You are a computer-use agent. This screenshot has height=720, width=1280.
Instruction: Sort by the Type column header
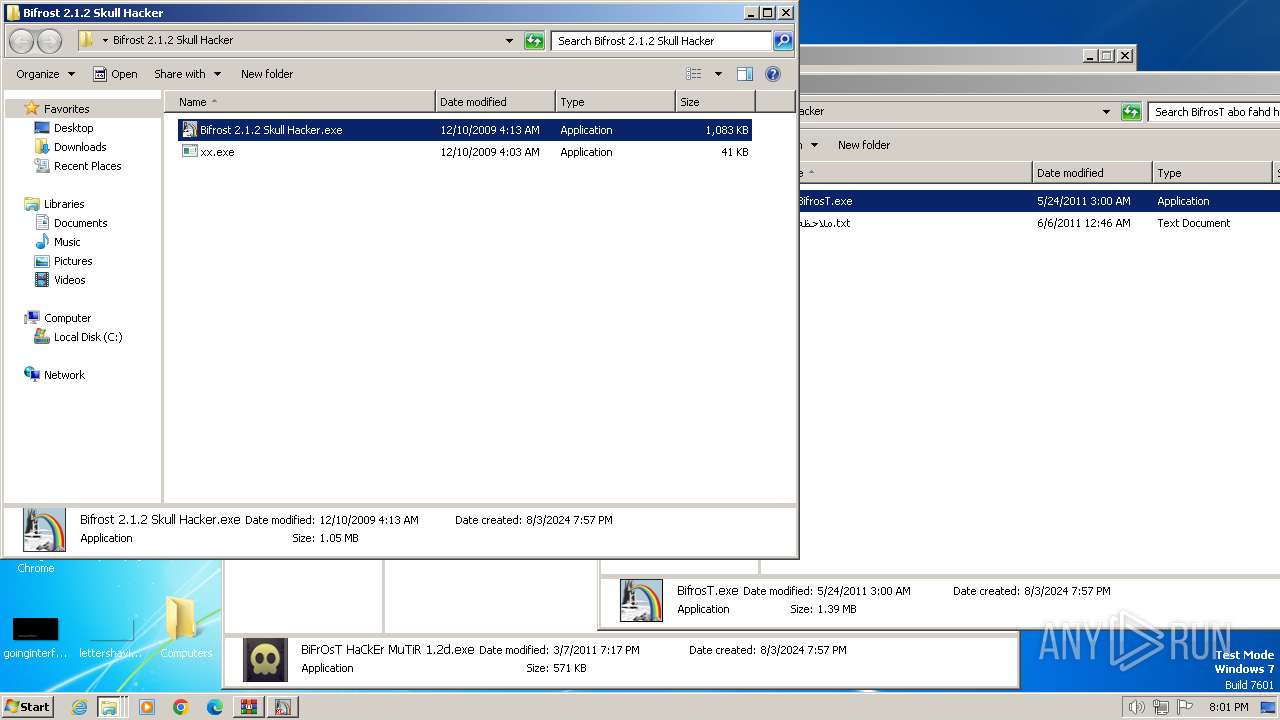[615, 102]
